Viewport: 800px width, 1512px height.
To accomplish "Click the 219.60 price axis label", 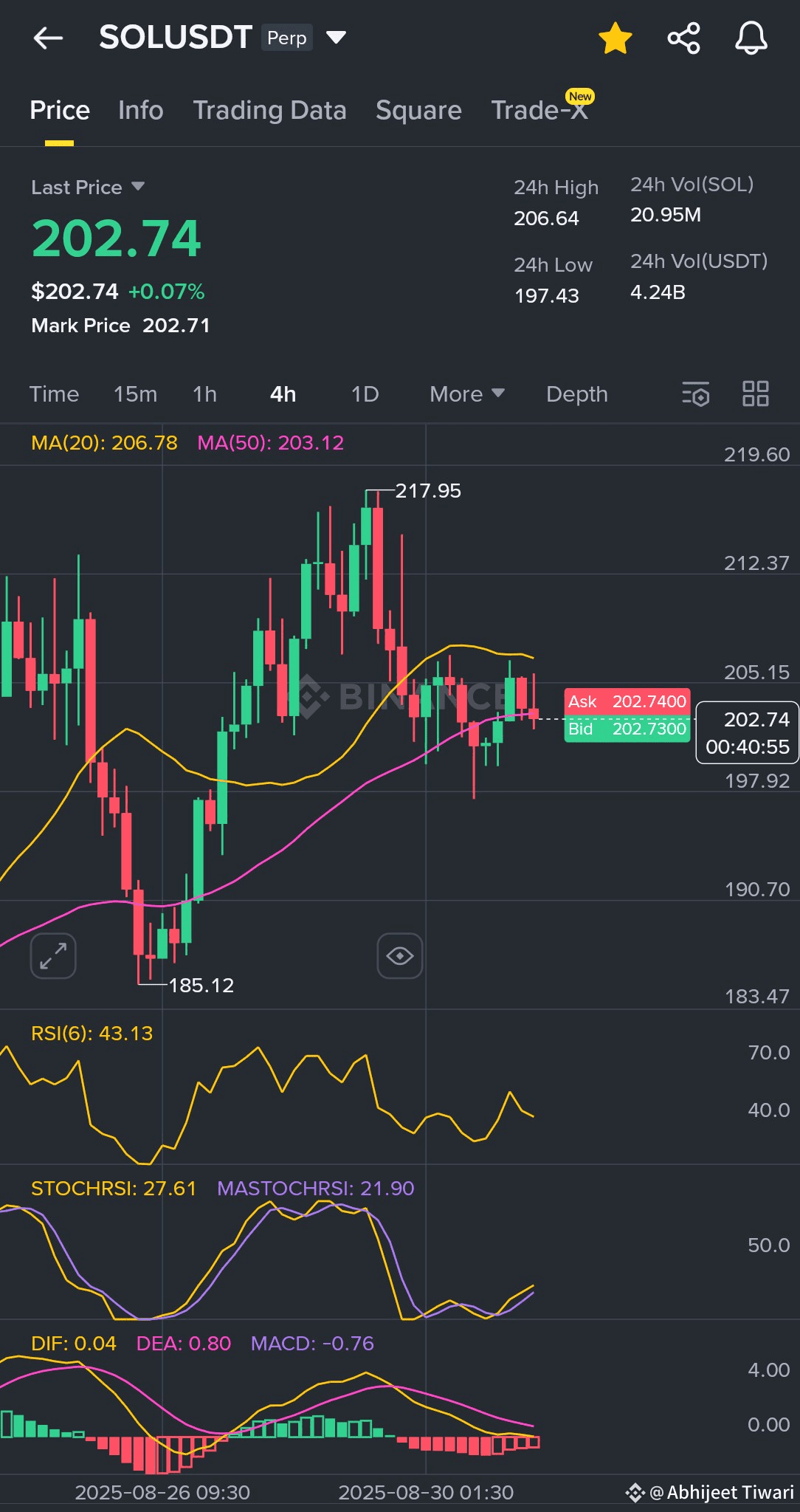I will pos(756,455).
